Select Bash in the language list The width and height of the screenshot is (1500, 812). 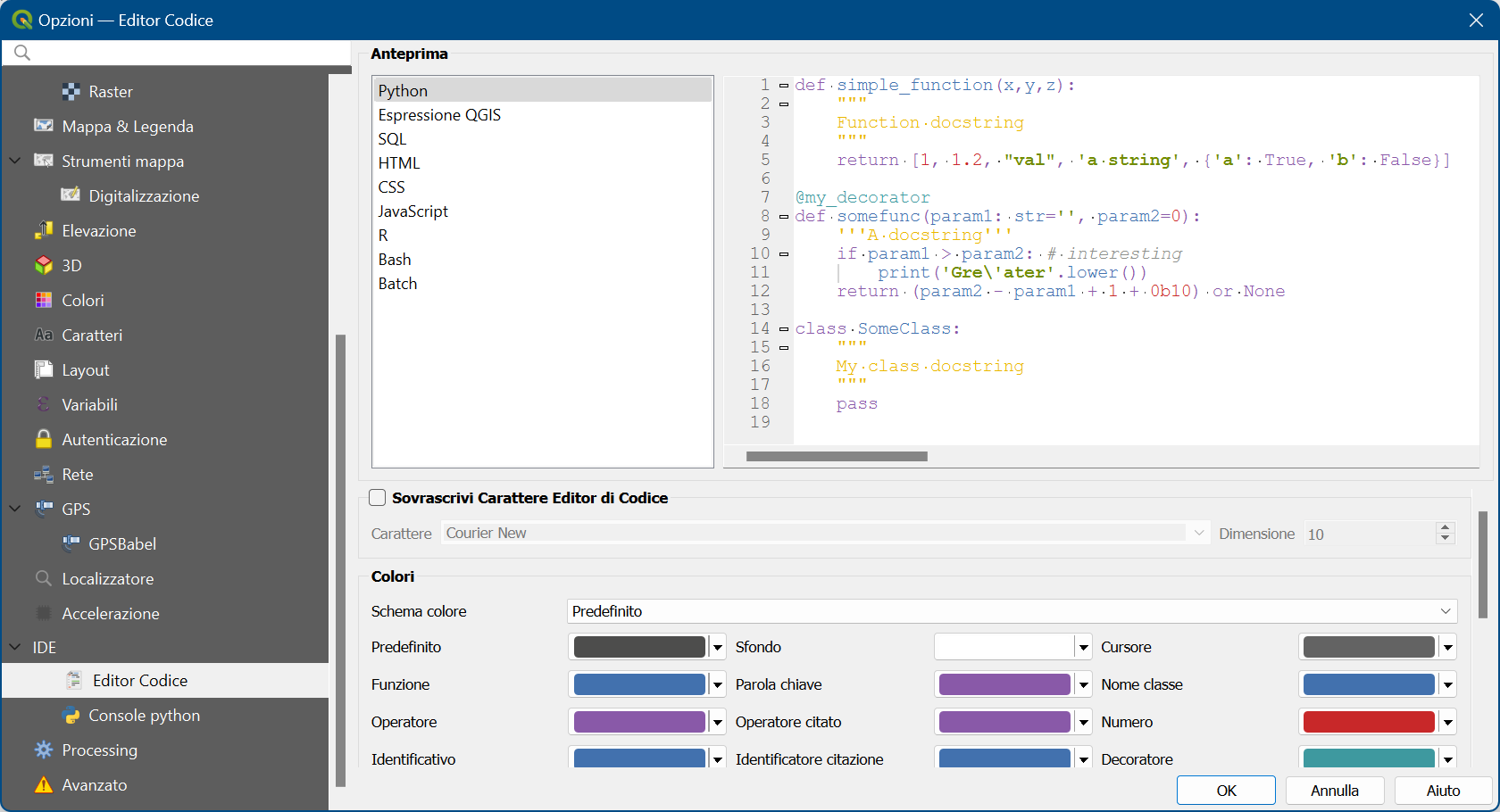pos(542,259)
